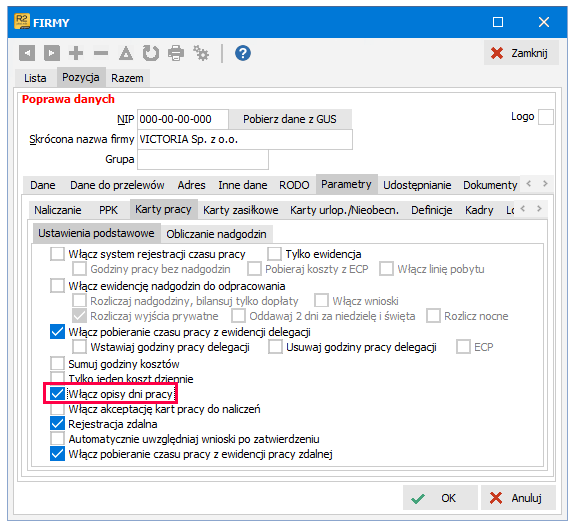
Task: Uncheck Rejestracja zdalna checkbox
Action: click(57, 424)
